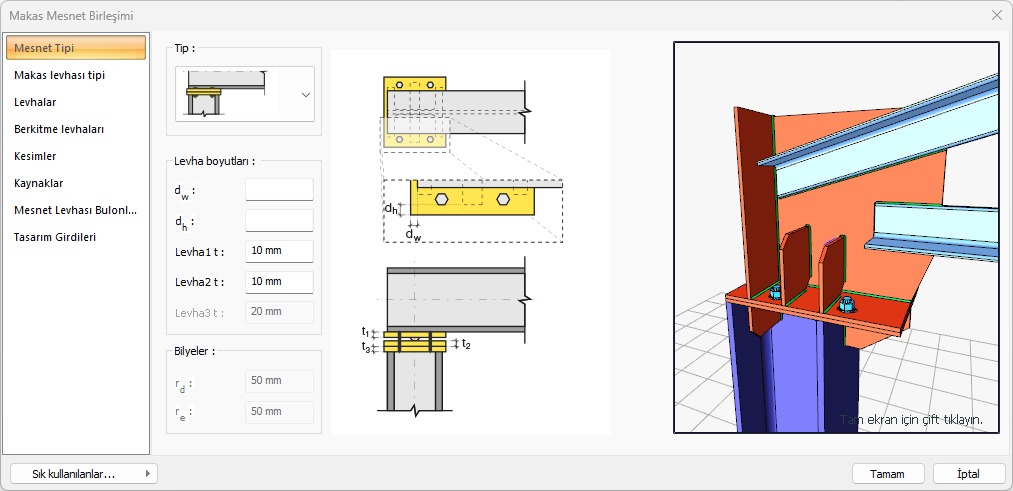This screenshot has width=1013, height=491.
Task: Expand the Tip connection type dropdown
Action: pyautogui.click(x=305, y=95)
